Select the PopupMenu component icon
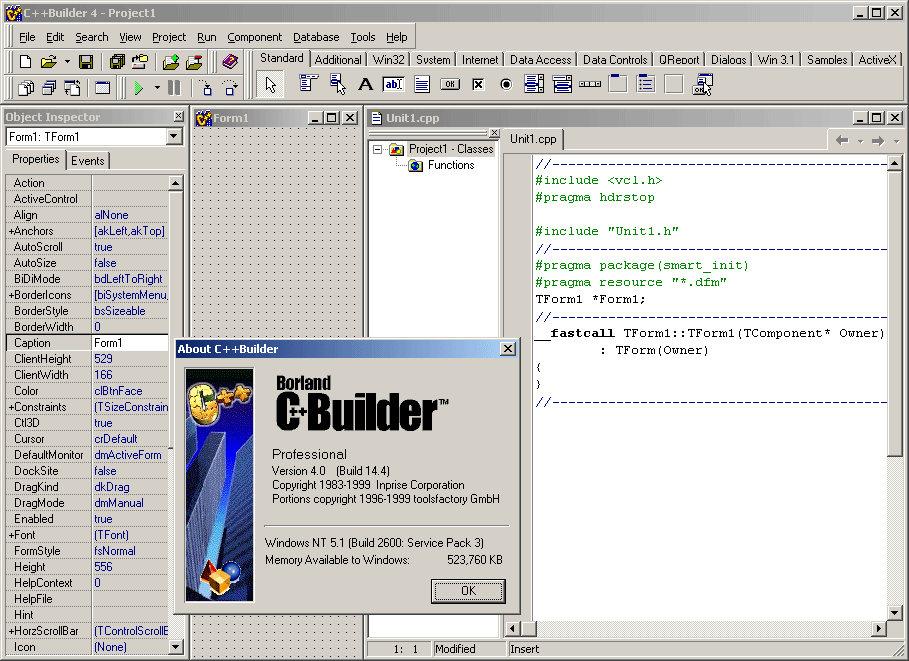This screenshot has height=661, width=909. pyautogui.click(x=337, y=84)
